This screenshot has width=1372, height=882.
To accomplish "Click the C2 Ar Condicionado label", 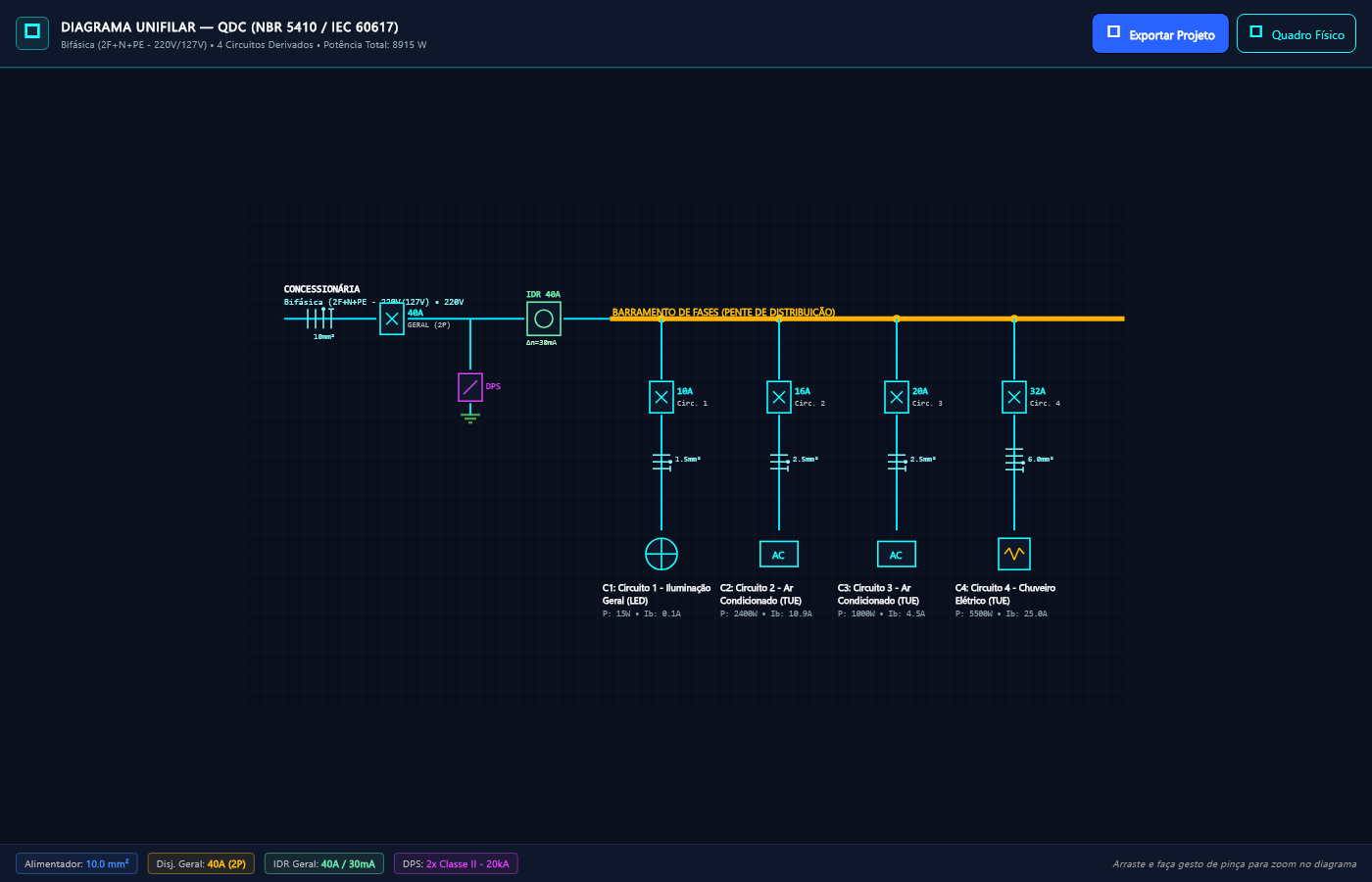I will [760, 594].
